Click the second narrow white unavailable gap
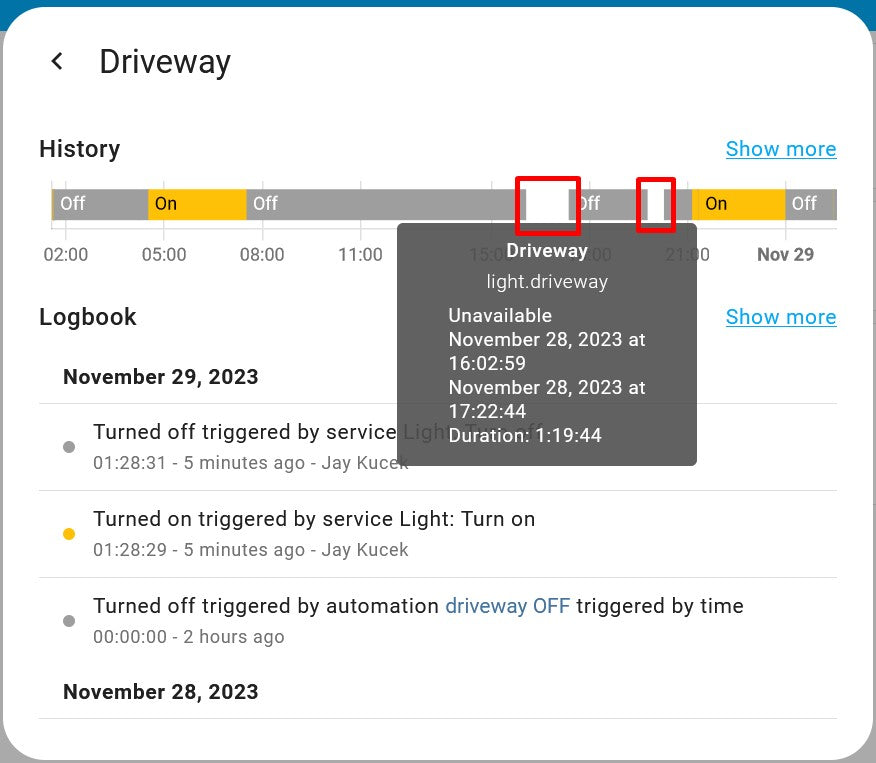 click(655, 204)
